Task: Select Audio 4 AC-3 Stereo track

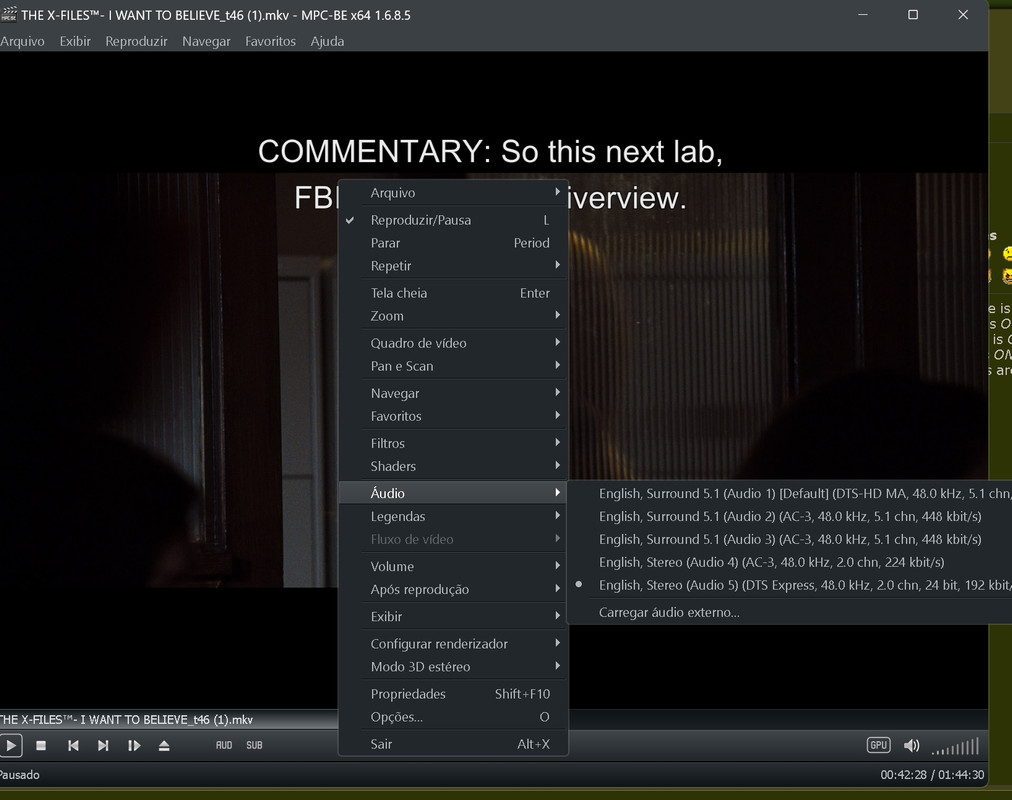Action: coord(790,562)
